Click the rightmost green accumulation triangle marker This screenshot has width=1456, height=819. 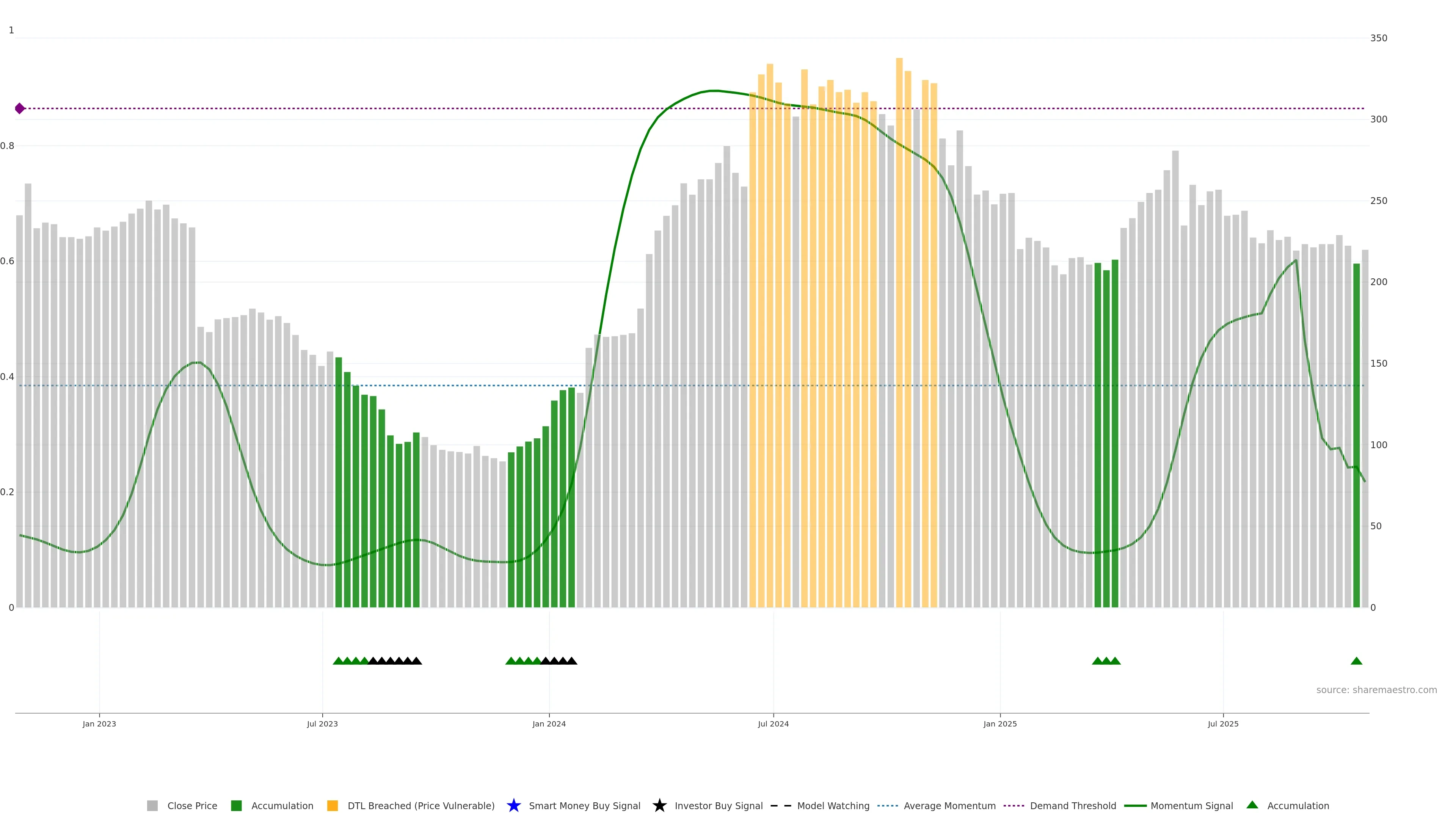(x=1356, y=661)
